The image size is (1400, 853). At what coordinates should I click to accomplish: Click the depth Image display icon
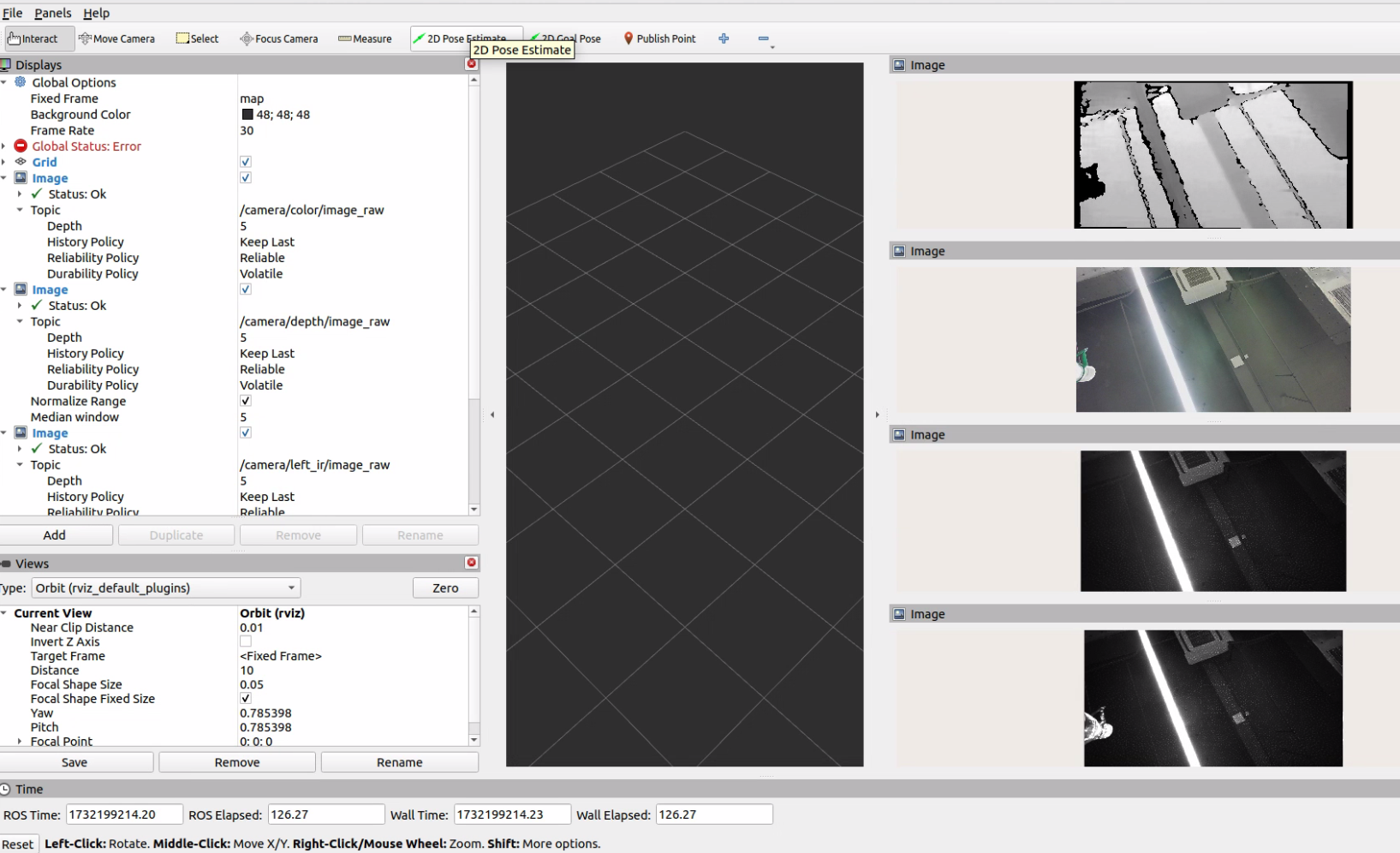pyautogui.click(x=21, y=289)
